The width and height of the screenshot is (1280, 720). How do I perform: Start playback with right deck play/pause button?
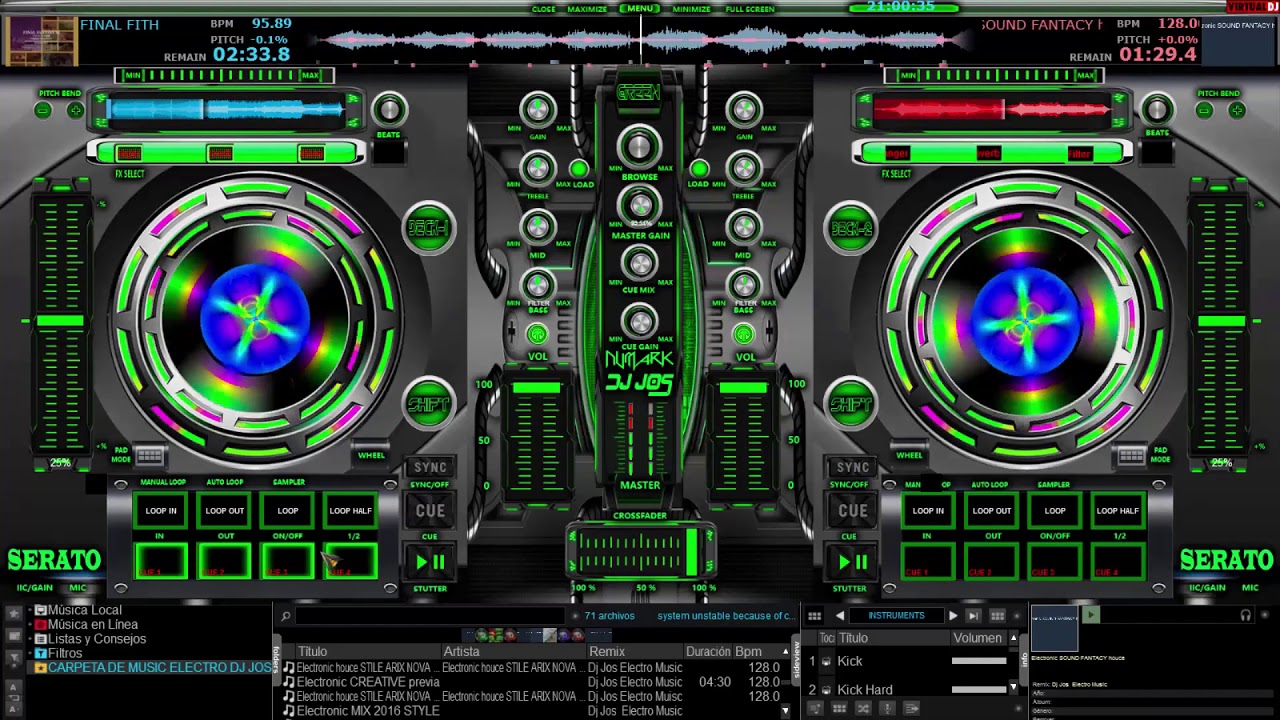tap(852, 562)
